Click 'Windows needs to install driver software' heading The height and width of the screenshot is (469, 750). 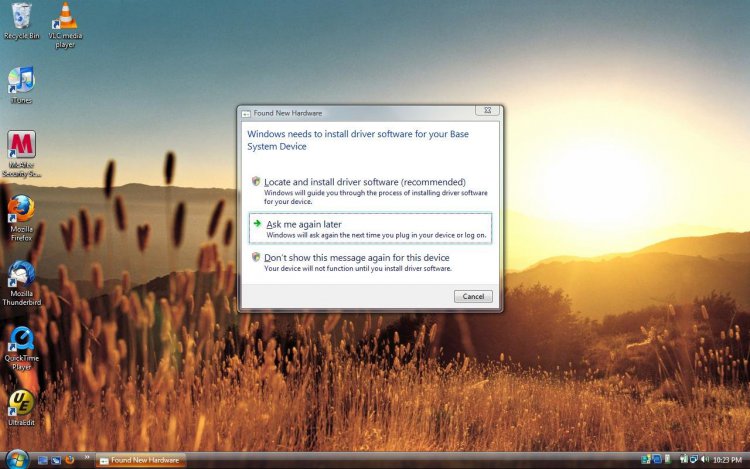tap(358, 140)
